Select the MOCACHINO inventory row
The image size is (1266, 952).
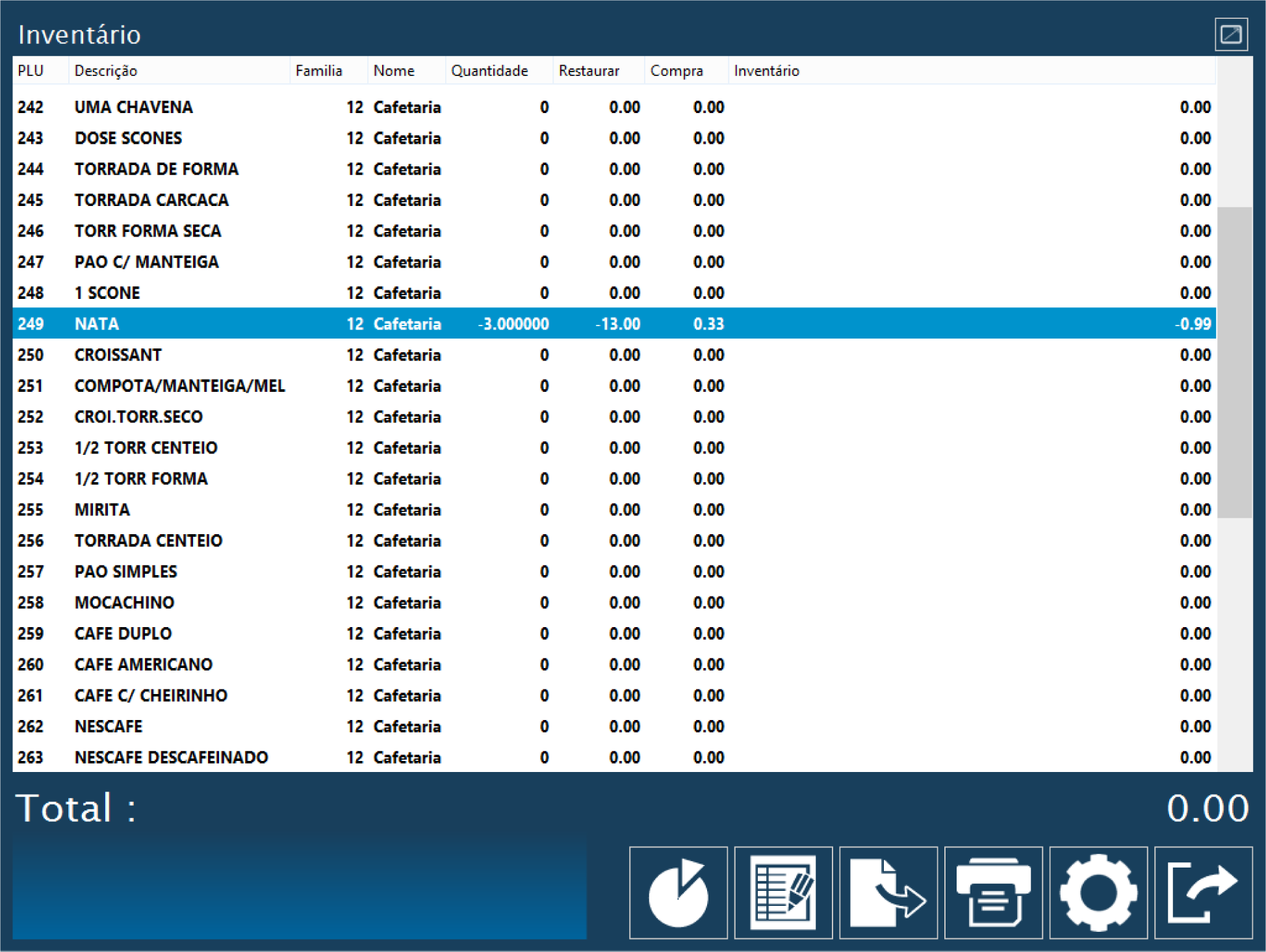pos(125,602)
